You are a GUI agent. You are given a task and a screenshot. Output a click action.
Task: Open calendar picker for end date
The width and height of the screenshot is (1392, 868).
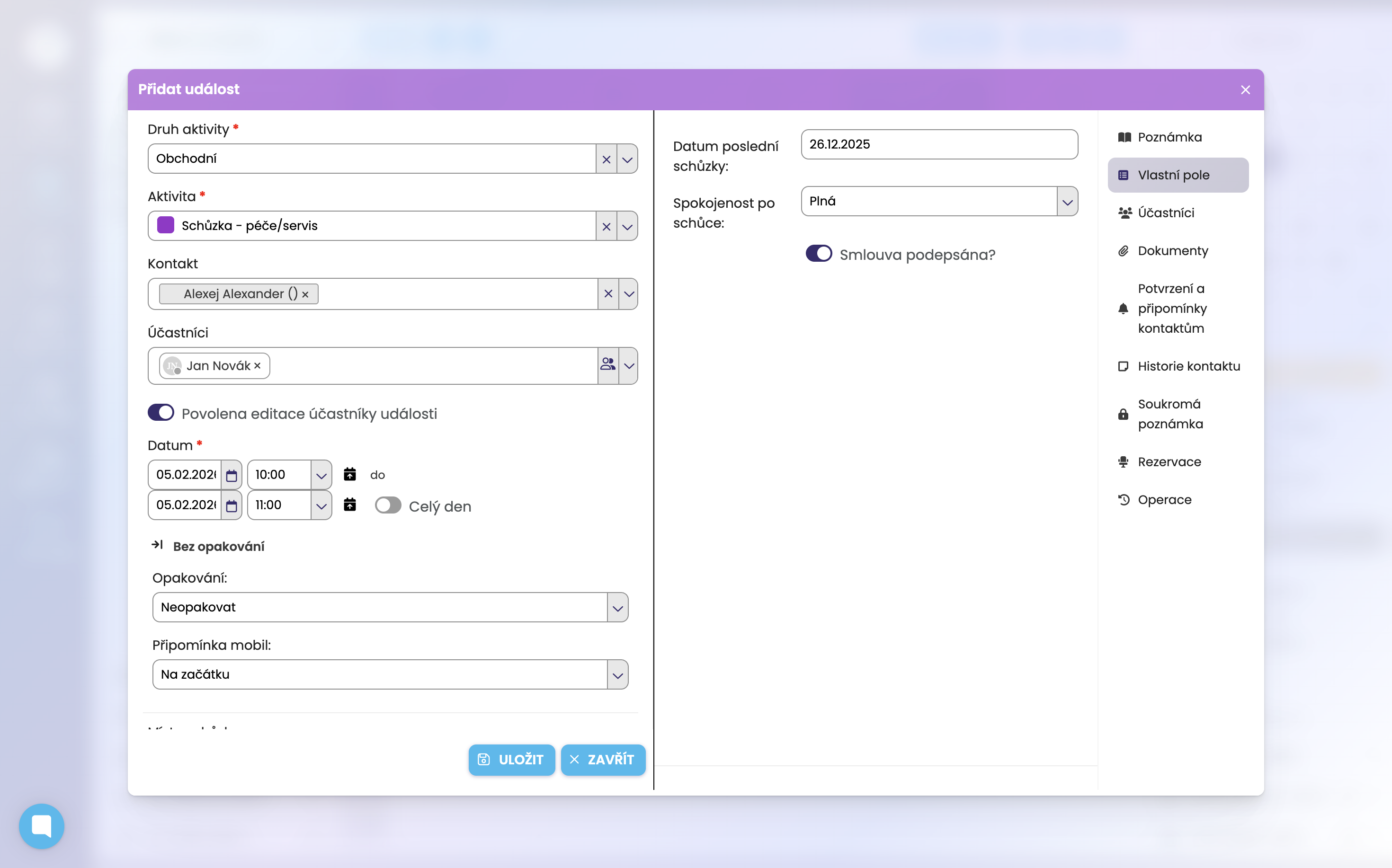[x=232, y=506]
